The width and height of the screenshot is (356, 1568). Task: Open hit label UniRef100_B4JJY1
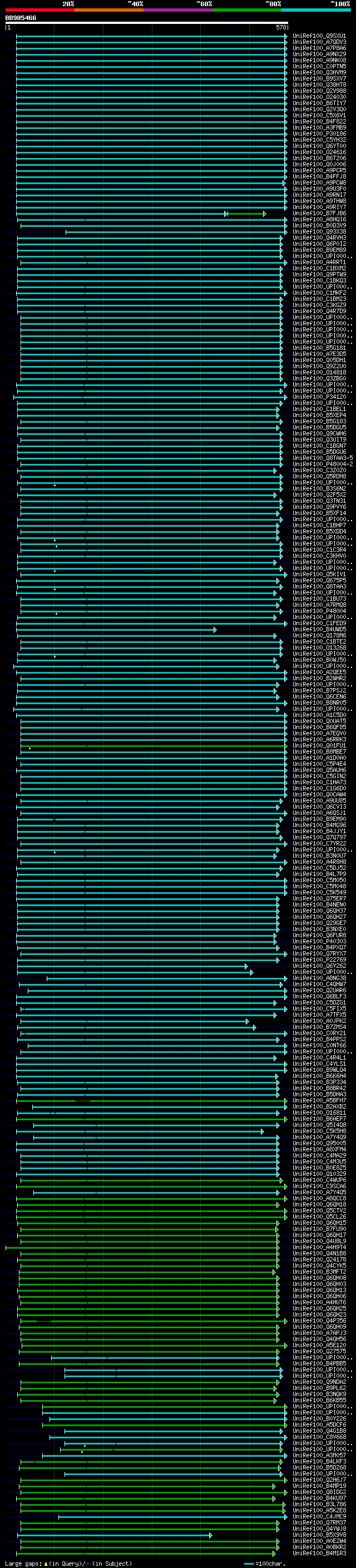[319, 831]
